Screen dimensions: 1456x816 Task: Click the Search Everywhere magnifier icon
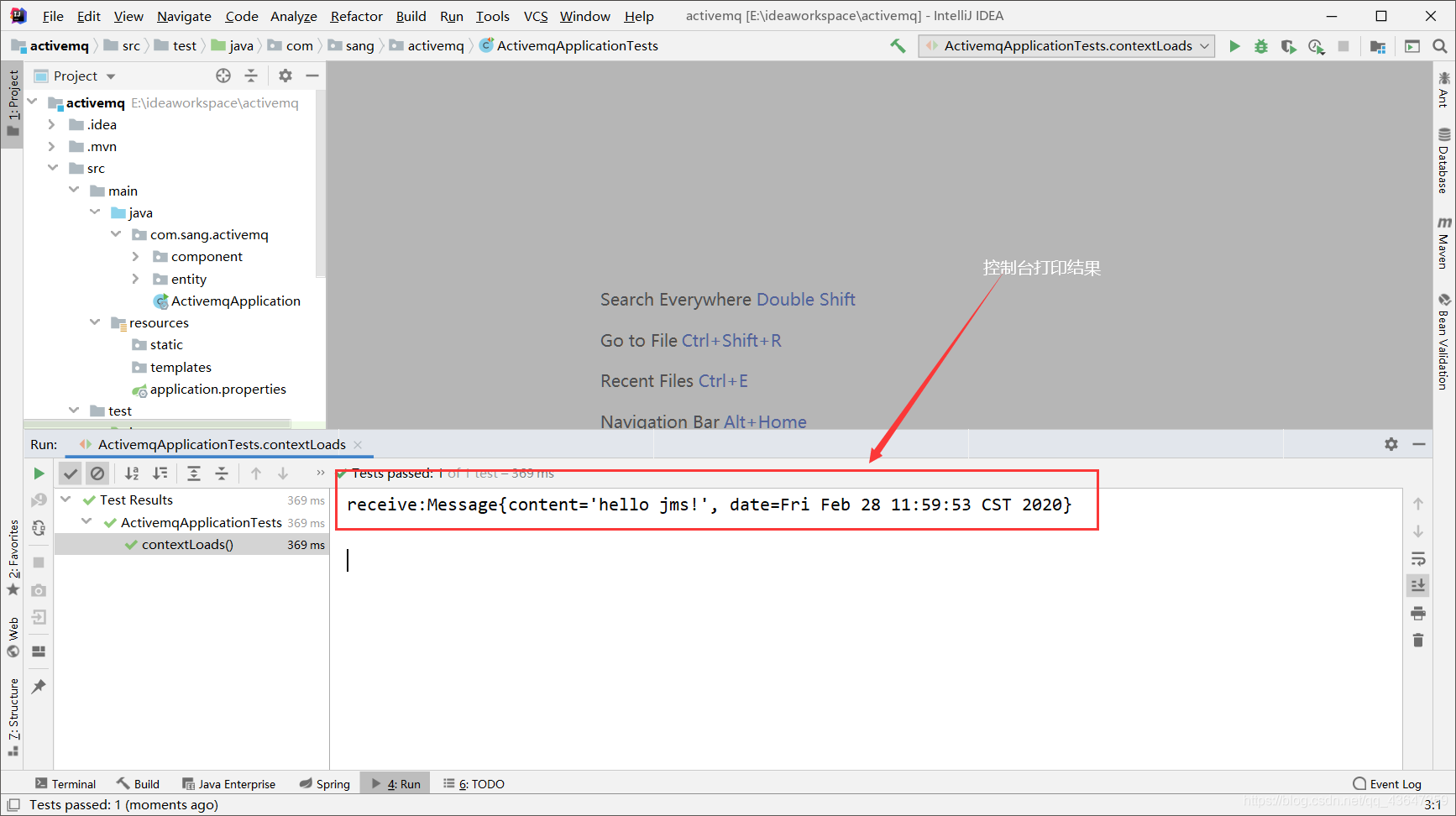(x=1439, y=46)
